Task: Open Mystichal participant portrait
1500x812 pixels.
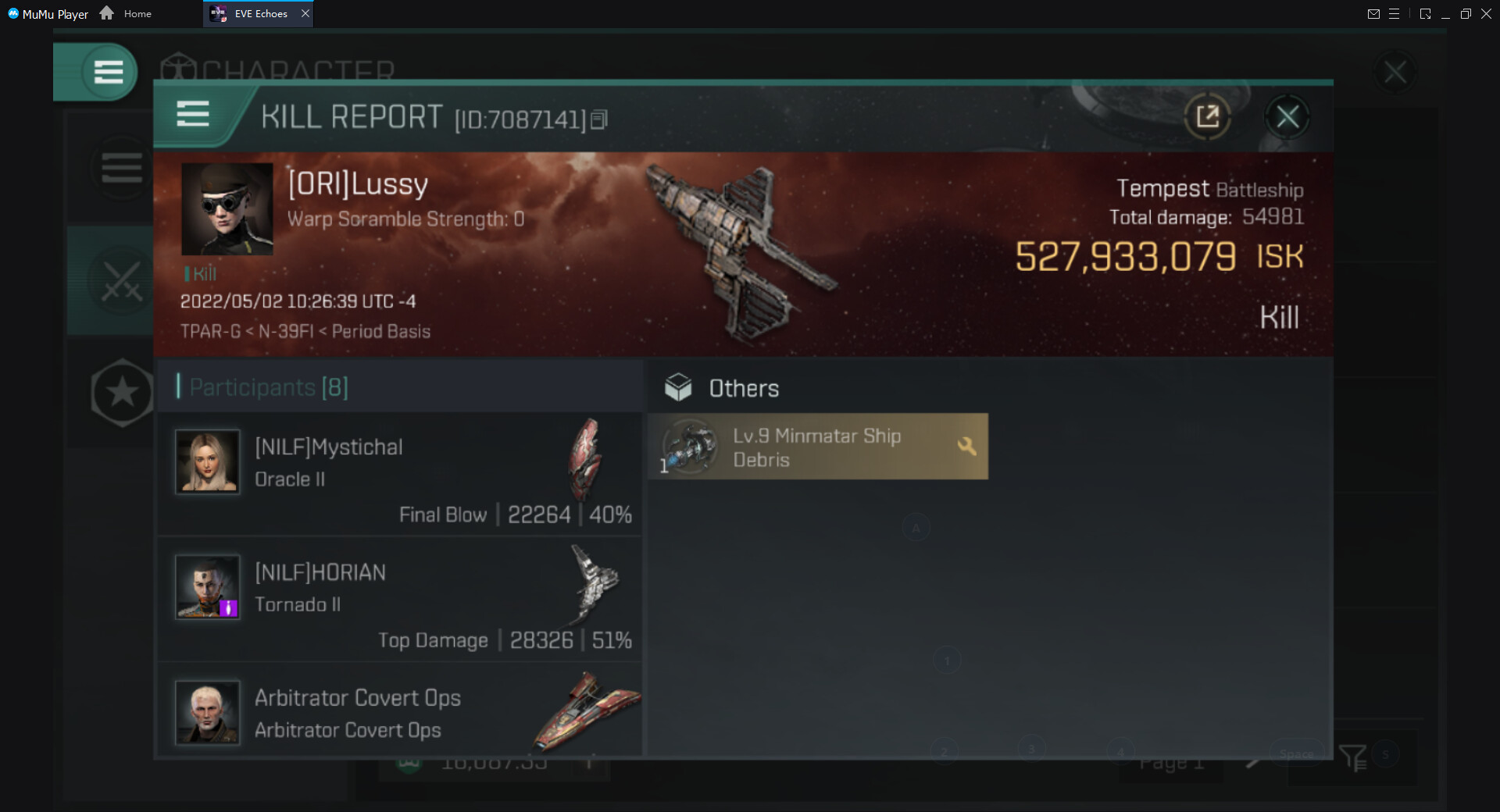Action: [x=207, y=461]
